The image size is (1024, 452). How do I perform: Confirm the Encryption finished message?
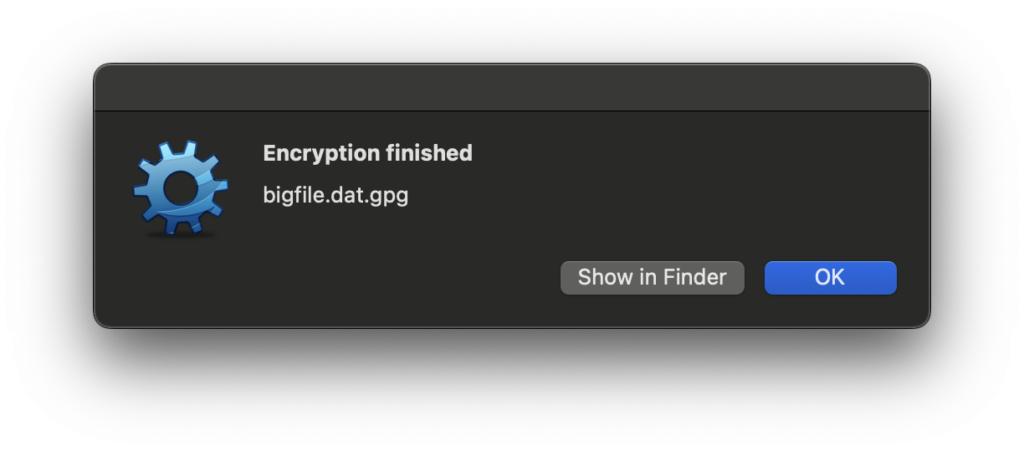[830, 278]
